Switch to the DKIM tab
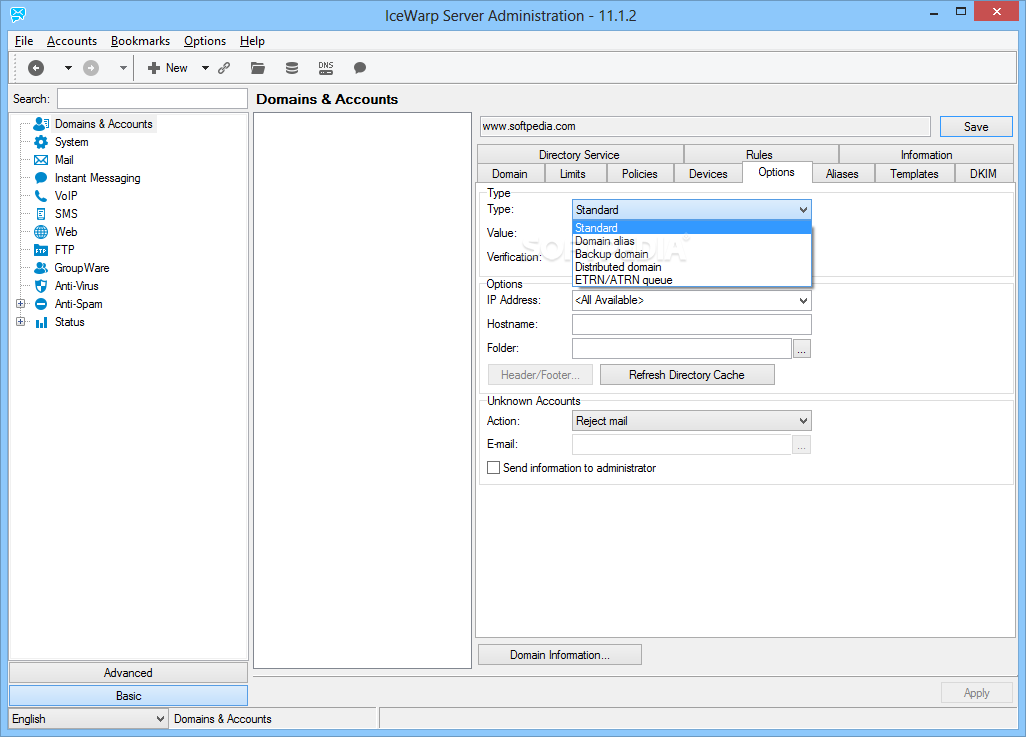Viewport: 1026px width, 737px height. pos(983,173)
